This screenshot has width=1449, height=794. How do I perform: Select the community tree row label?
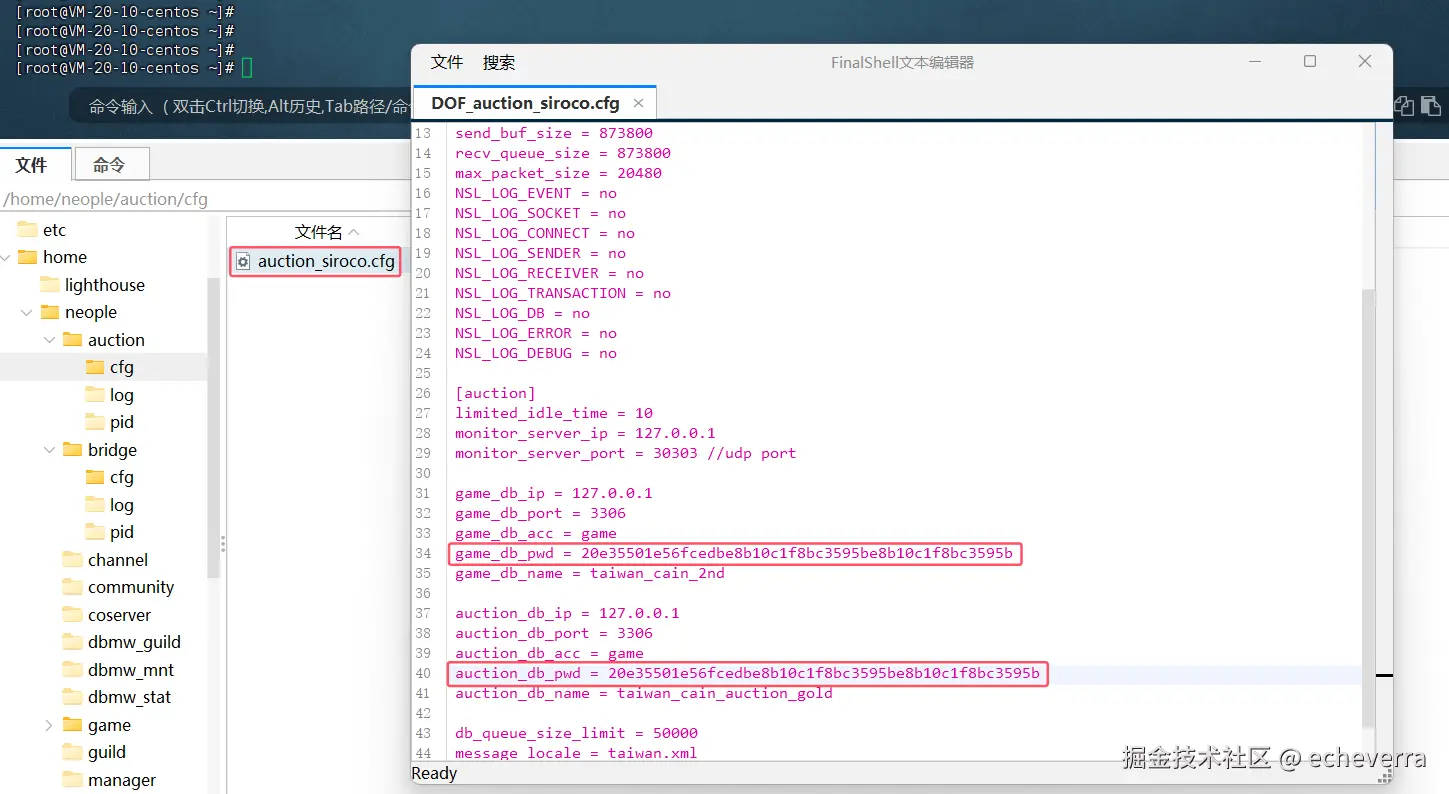click(131, 587)
